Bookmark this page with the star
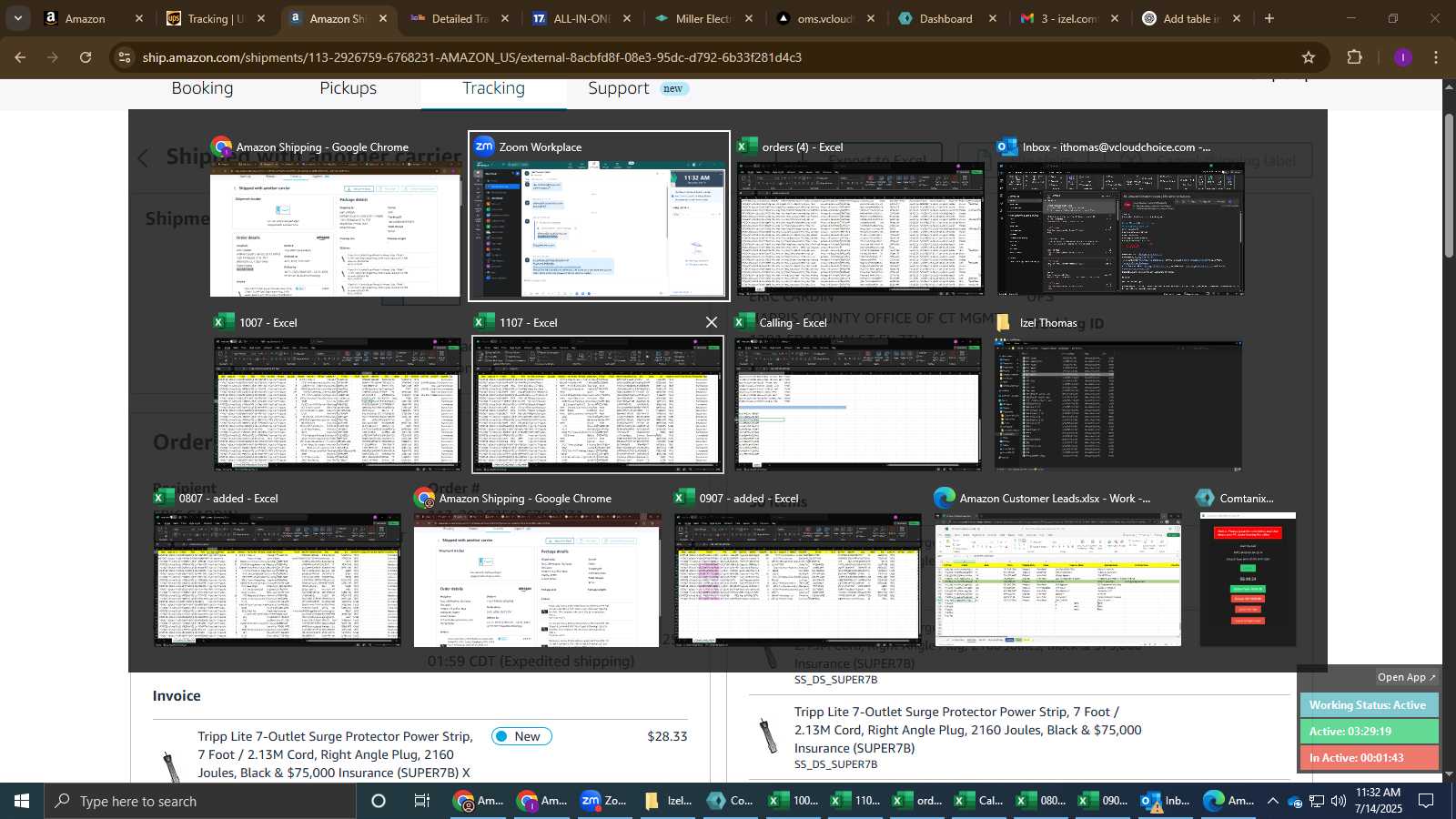The width and height of the screenshot is (1456, 819). click(1308, 57)
